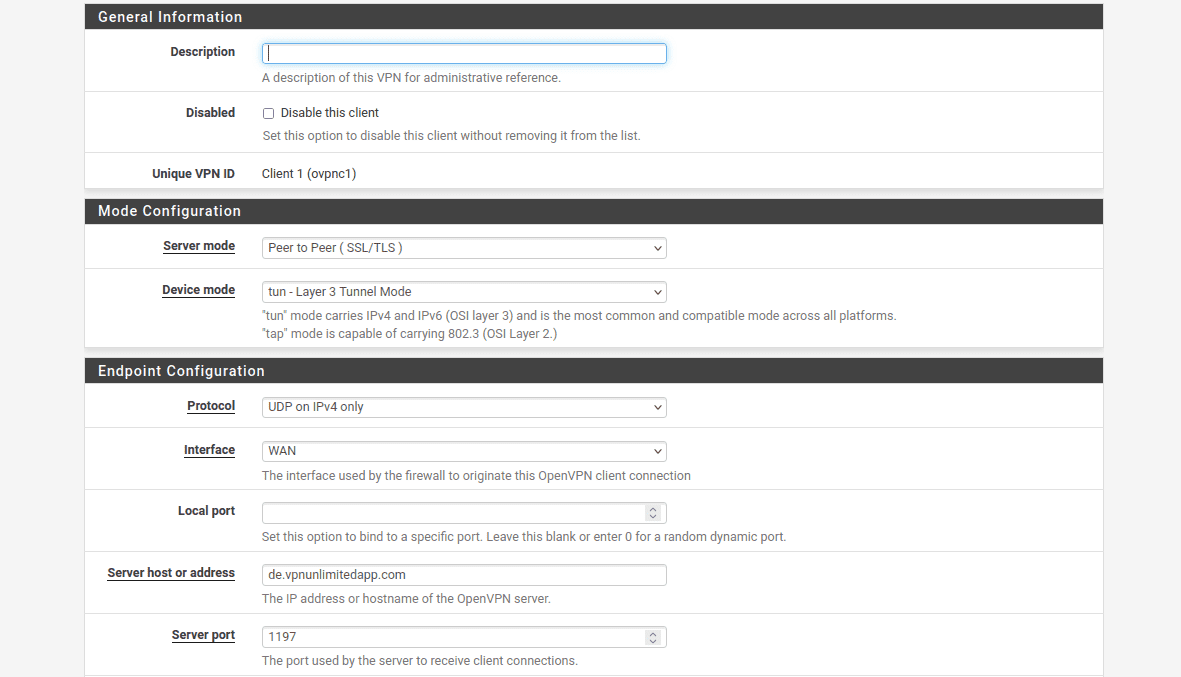Image resolution: width=1181 pixels, height=677 pixels.
Task: Click the Server host or address label
Action: tap(171, 573)
